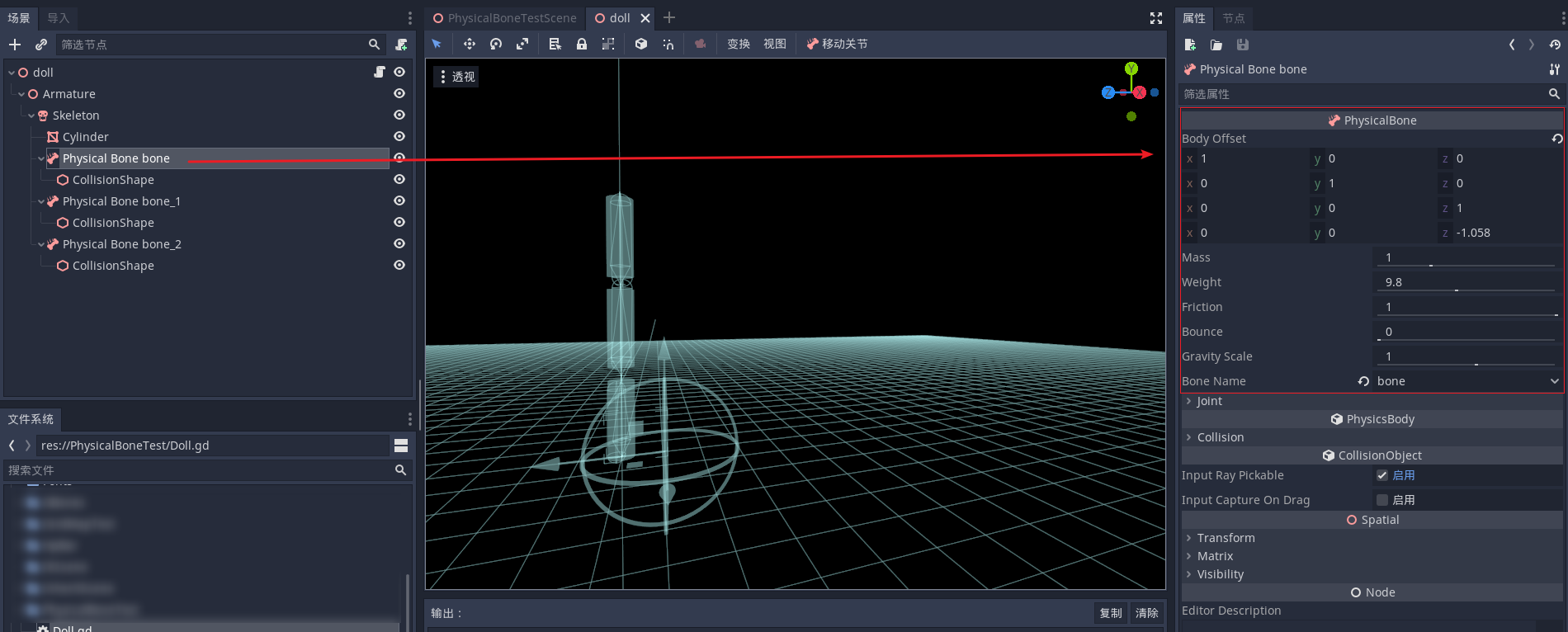Switch to the 节点 tab

point(1234,18)
